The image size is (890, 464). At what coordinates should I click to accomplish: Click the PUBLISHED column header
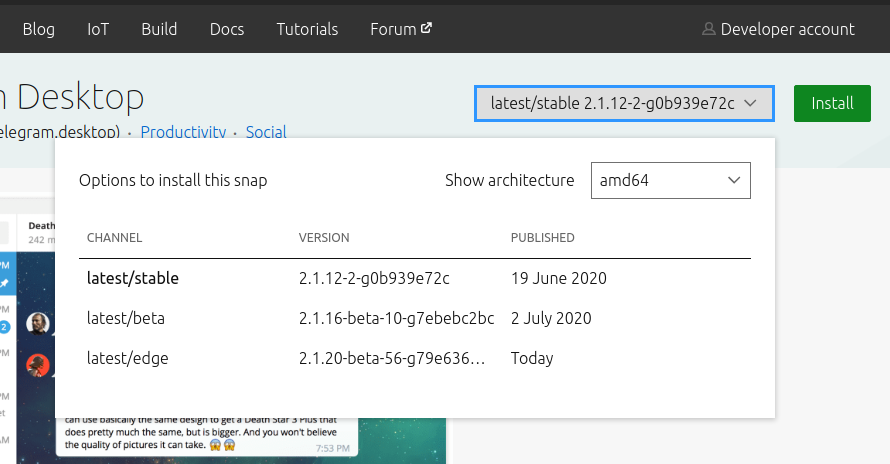click(543, 238)
